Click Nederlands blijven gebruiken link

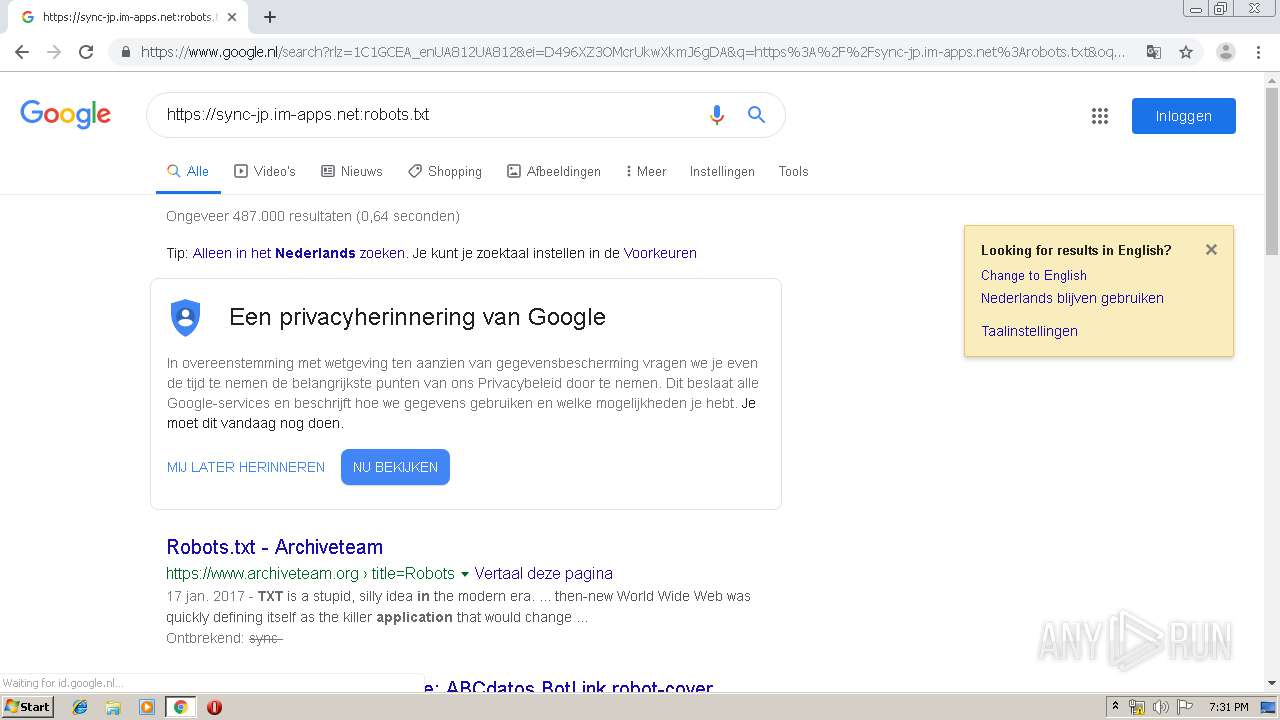[1072, 298]
